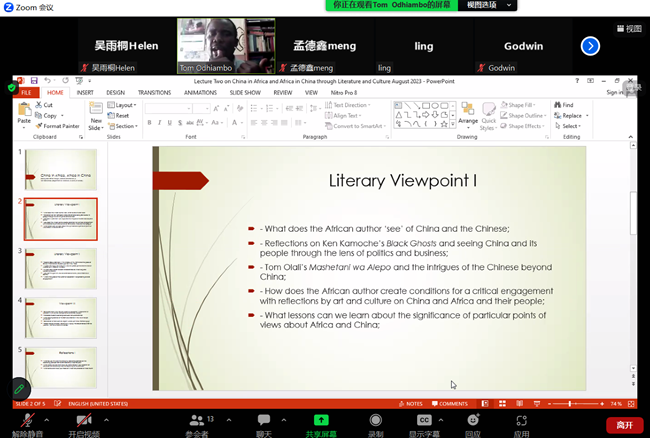
Task: Open the reactions menu
Action: click(x=473, y=422)
